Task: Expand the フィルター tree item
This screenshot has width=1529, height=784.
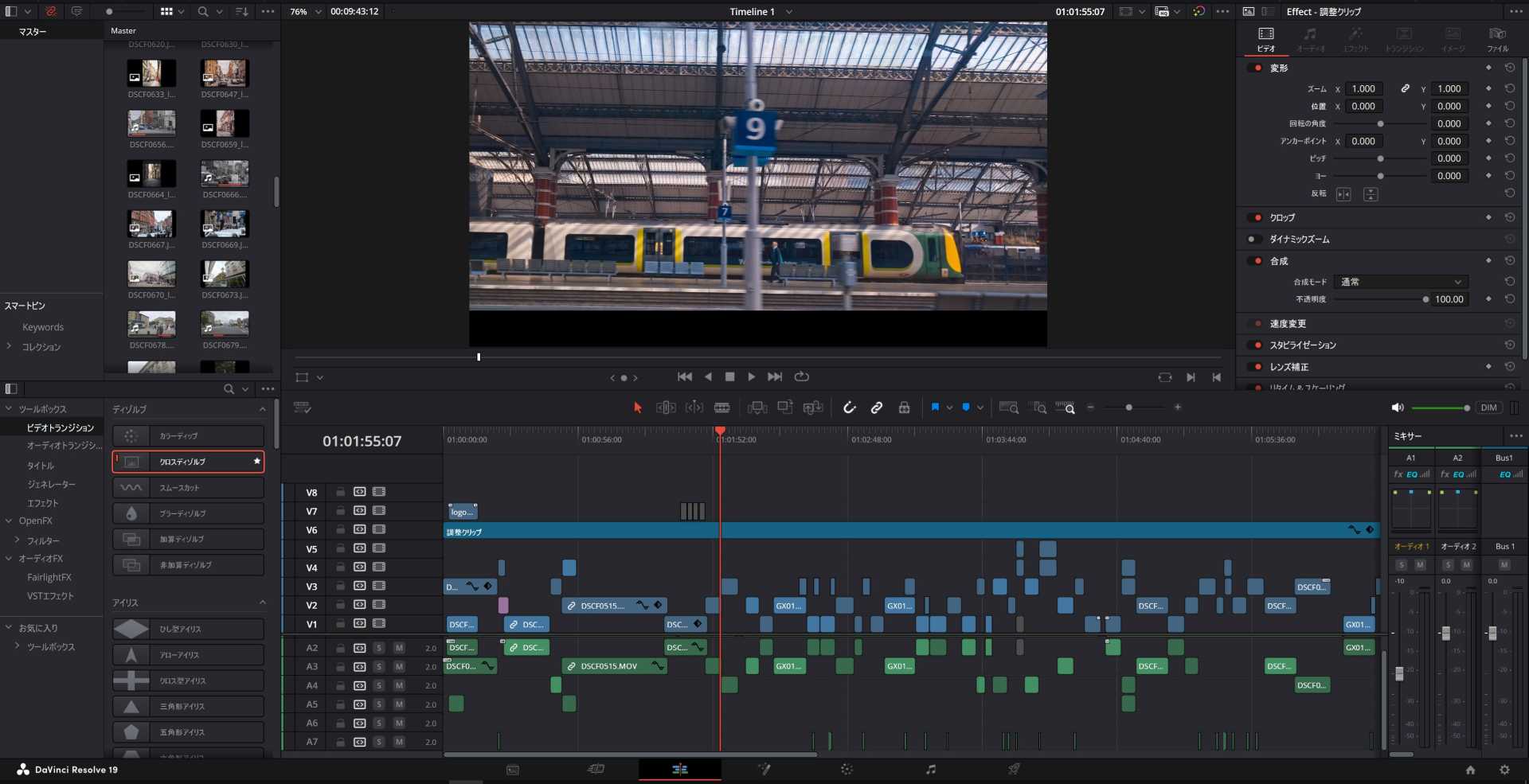Action: [x=17, y=540]
